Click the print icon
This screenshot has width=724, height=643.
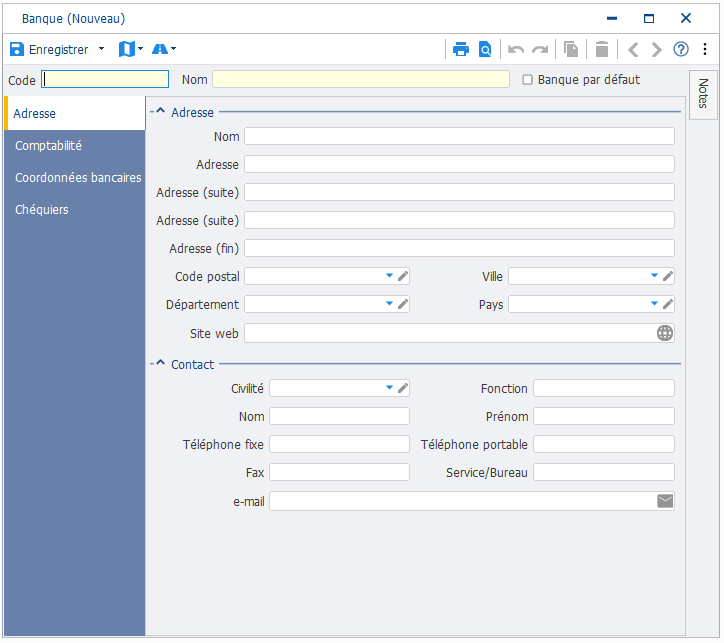click(461, 49)
